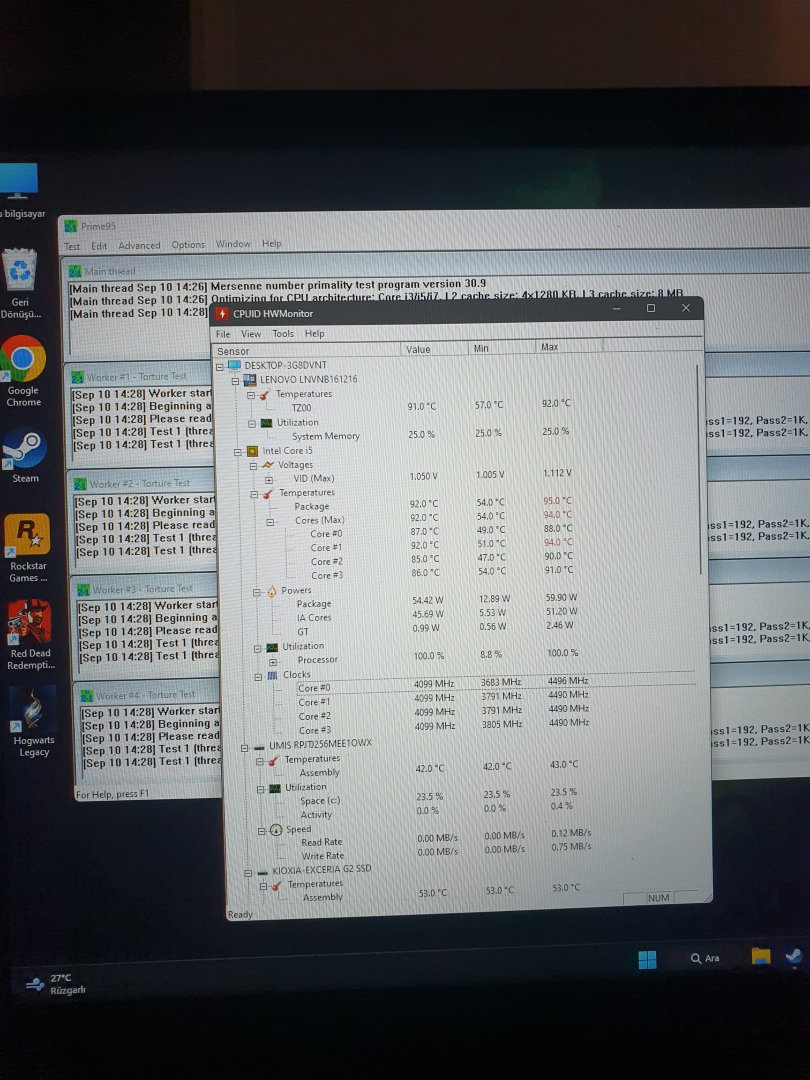810x1080 pixels.
Task: Click Worker #1 Torture Test window icon
Action: point(78,377)
